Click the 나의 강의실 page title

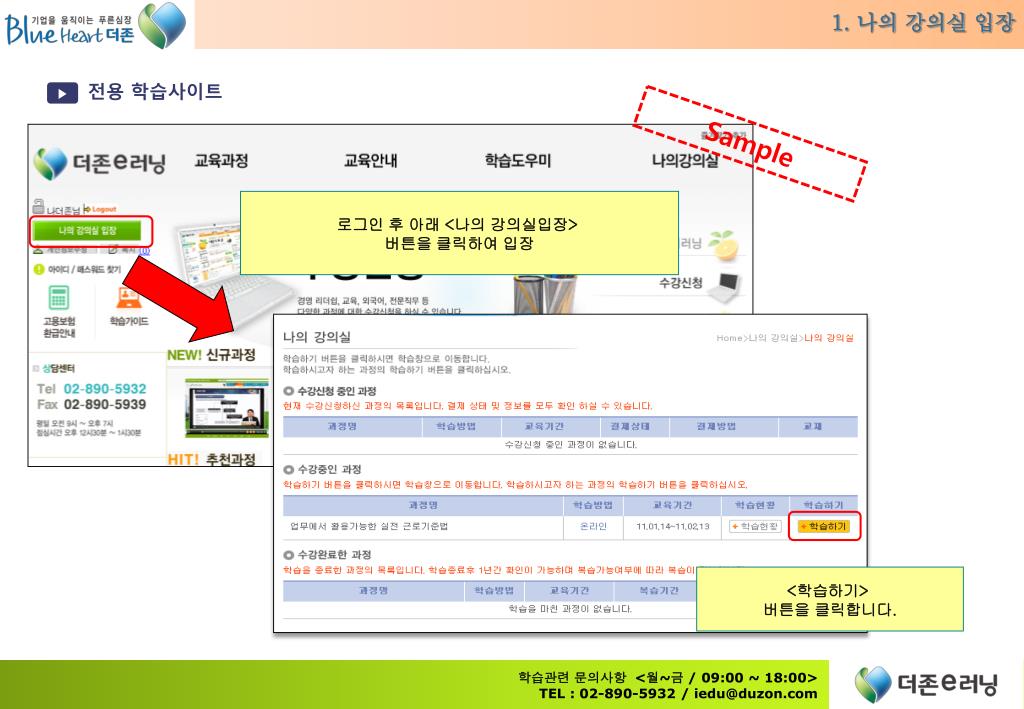pos(317,337)
